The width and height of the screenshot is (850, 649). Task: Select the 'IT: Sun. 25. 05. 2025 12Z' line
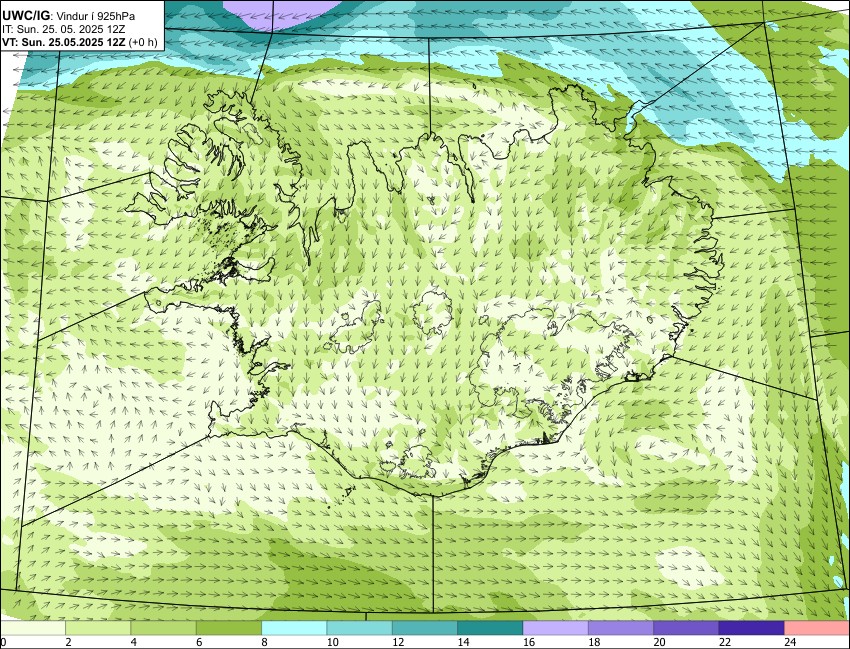65,29
